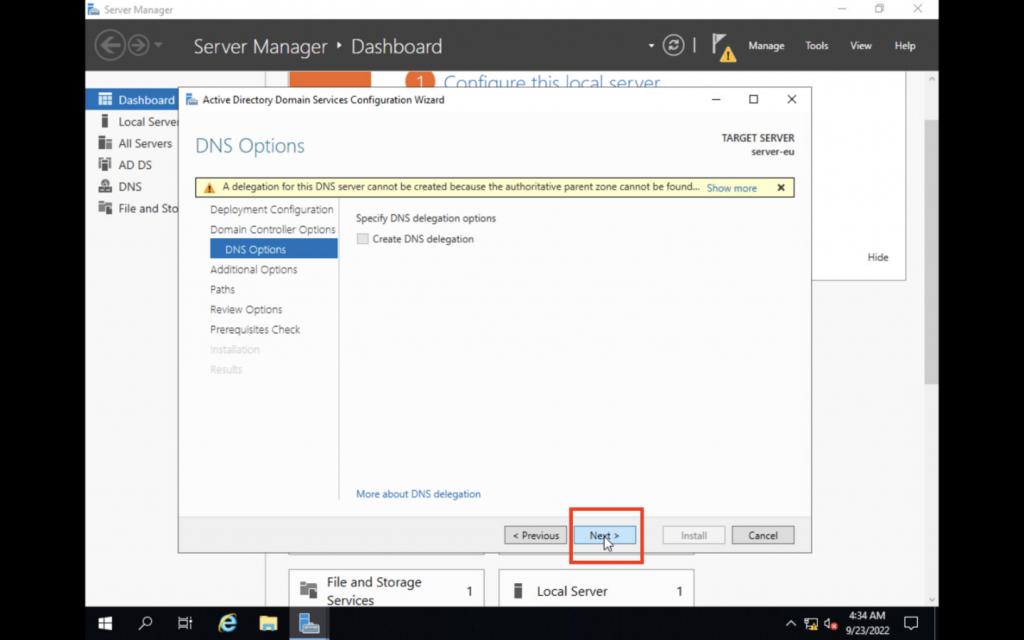This screenshot has height=640, width=1024.
Task: Open the Windows Start menu
Action: tap(105, 623)
